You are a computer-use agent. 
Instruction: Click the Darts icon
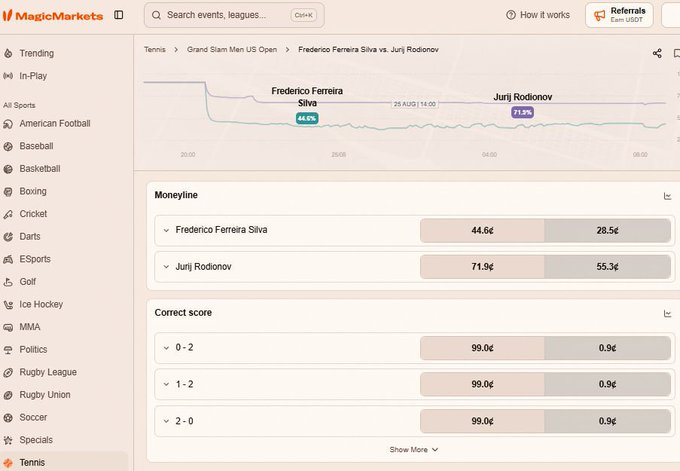tap(8, 237)
